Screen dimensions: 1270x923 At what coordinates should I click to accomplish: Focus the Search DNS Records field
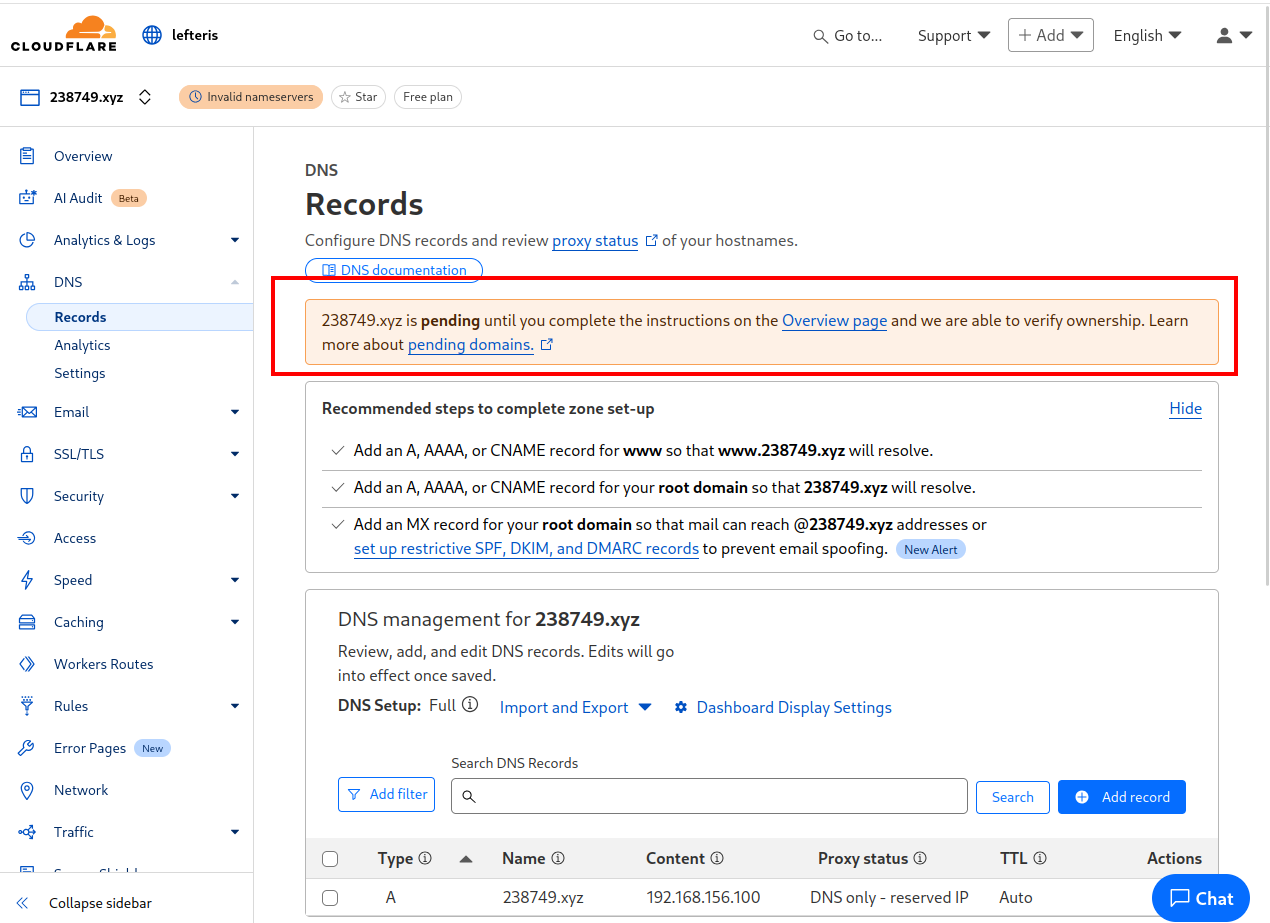click(709, 796)
